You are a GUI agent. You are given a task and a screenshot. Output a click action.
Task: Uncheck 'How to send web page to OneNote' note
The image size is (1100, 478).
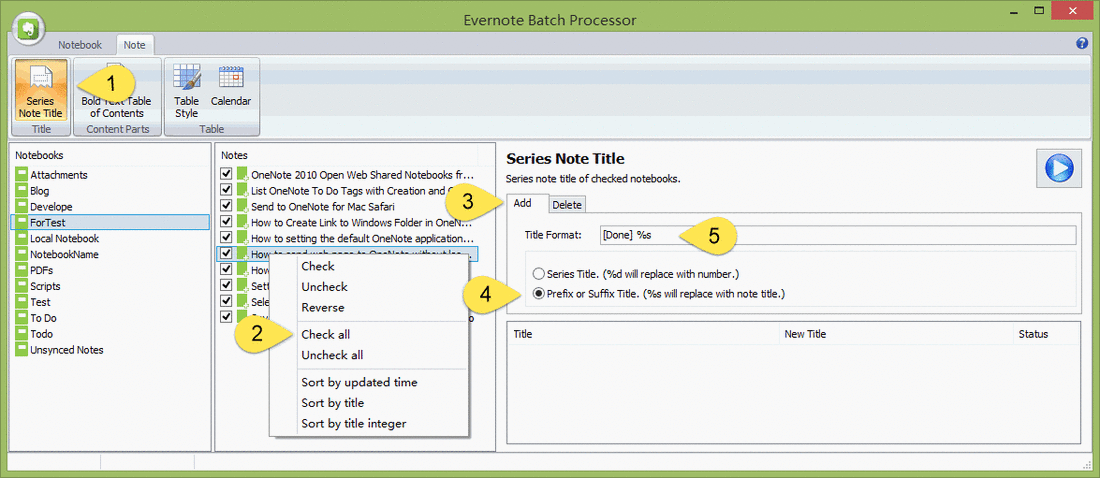pos(226,253)
